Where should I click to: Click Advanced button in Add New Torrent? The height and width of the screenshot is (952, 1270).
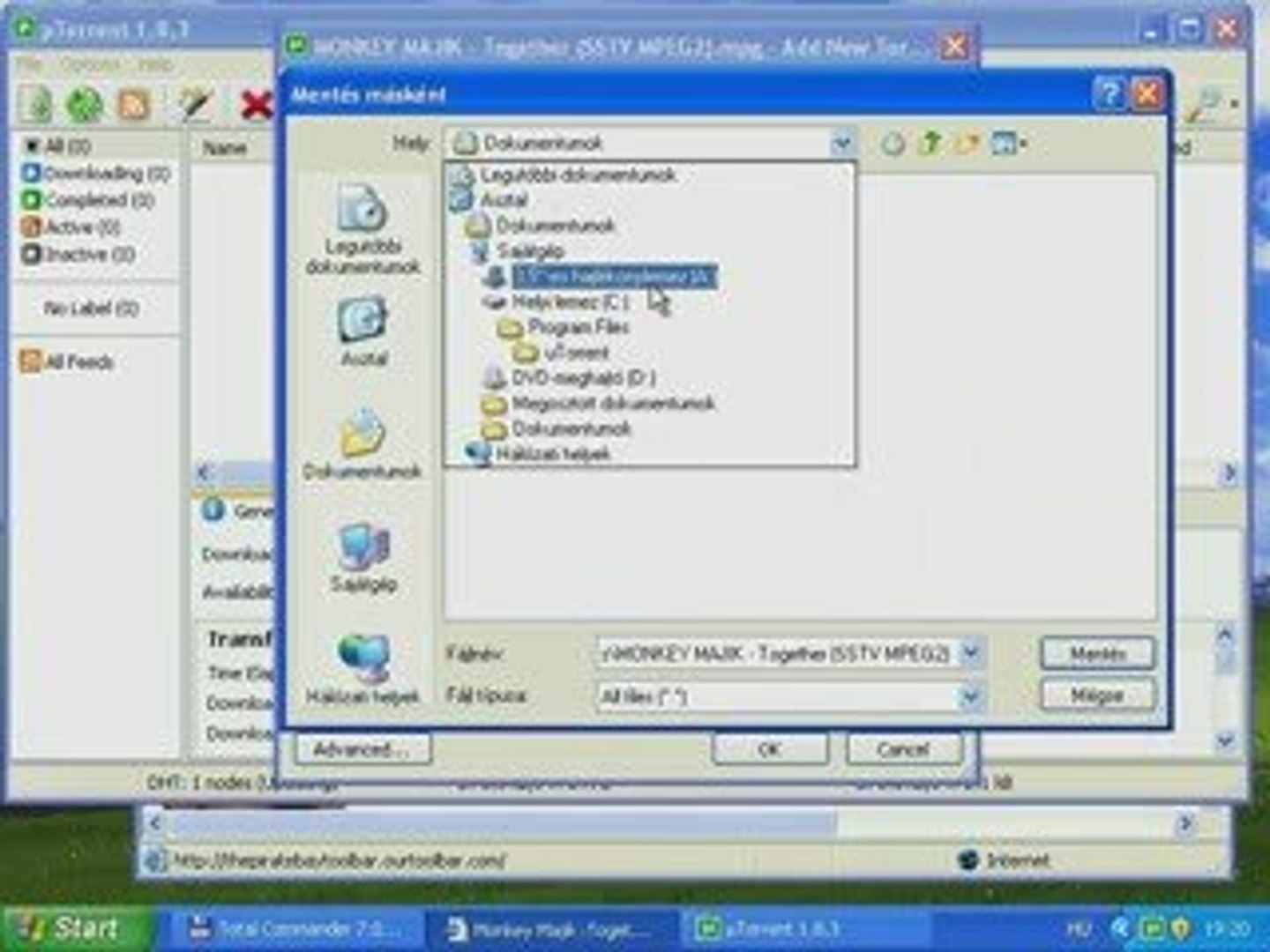tap(362, 749)
